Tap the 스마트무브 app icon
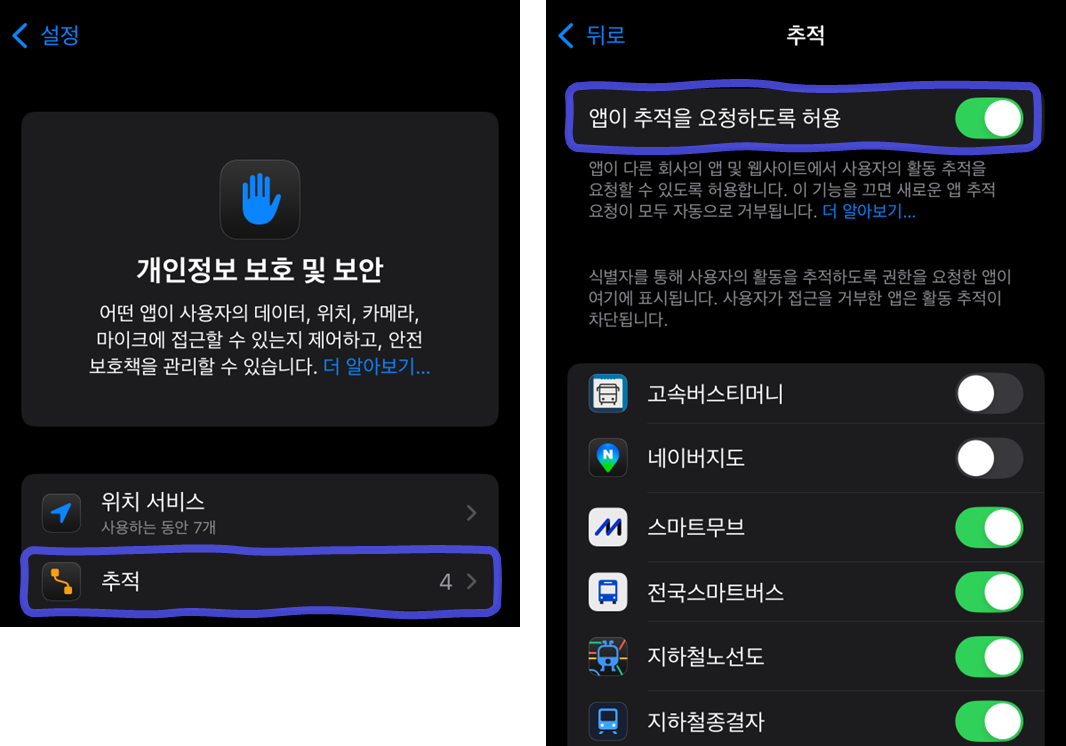The image size is (1066, 746). click(x=608, y=527)
